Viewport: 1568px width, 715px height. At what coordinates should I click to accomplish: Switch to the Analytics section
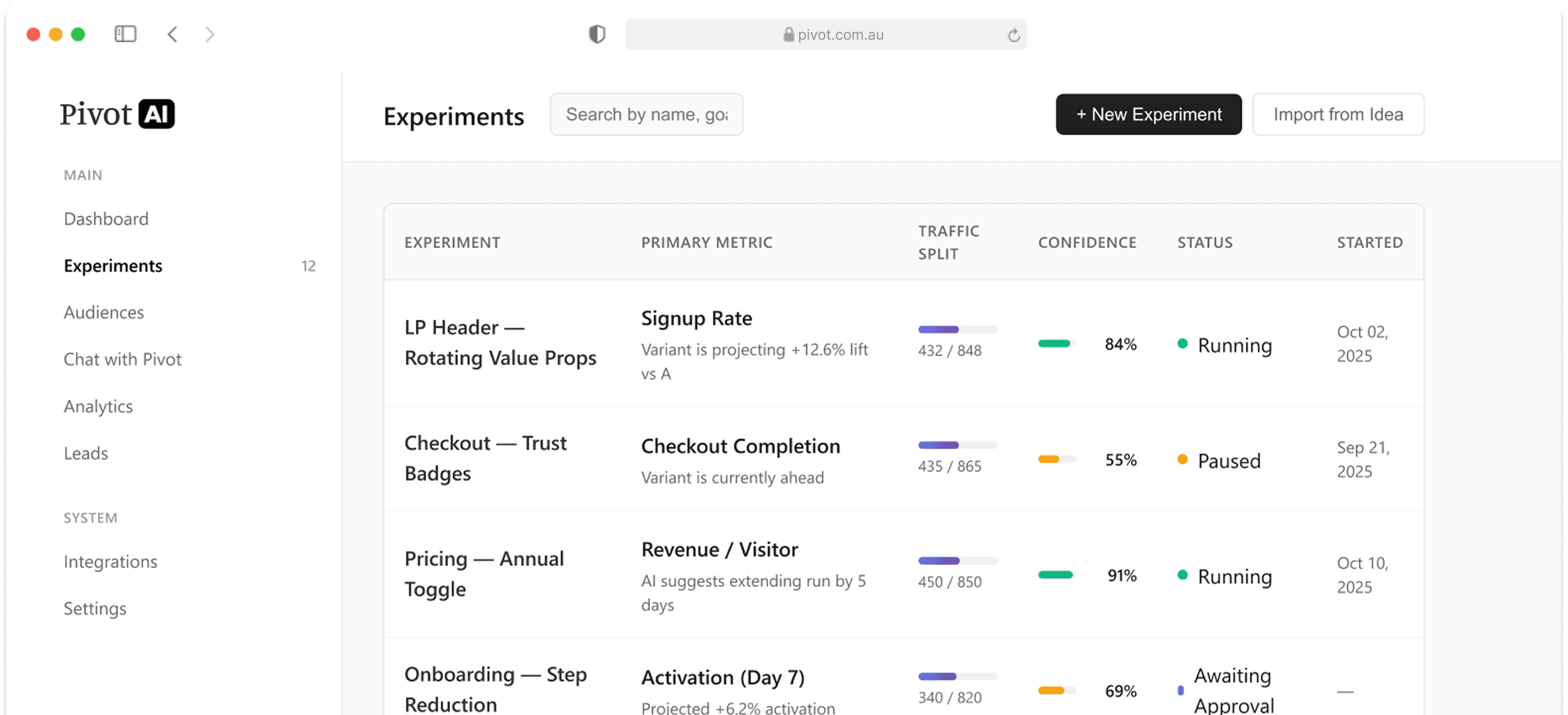98,406
